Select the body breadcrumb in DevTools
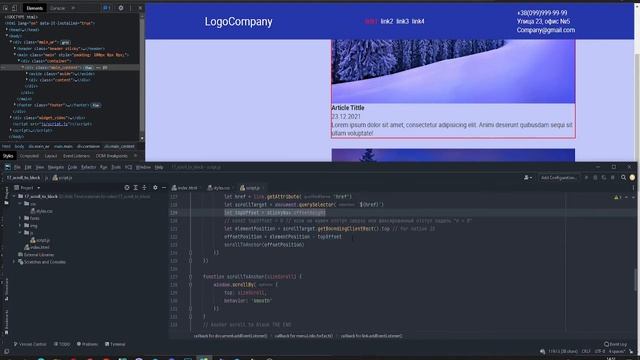 click(x=19, y=146)
